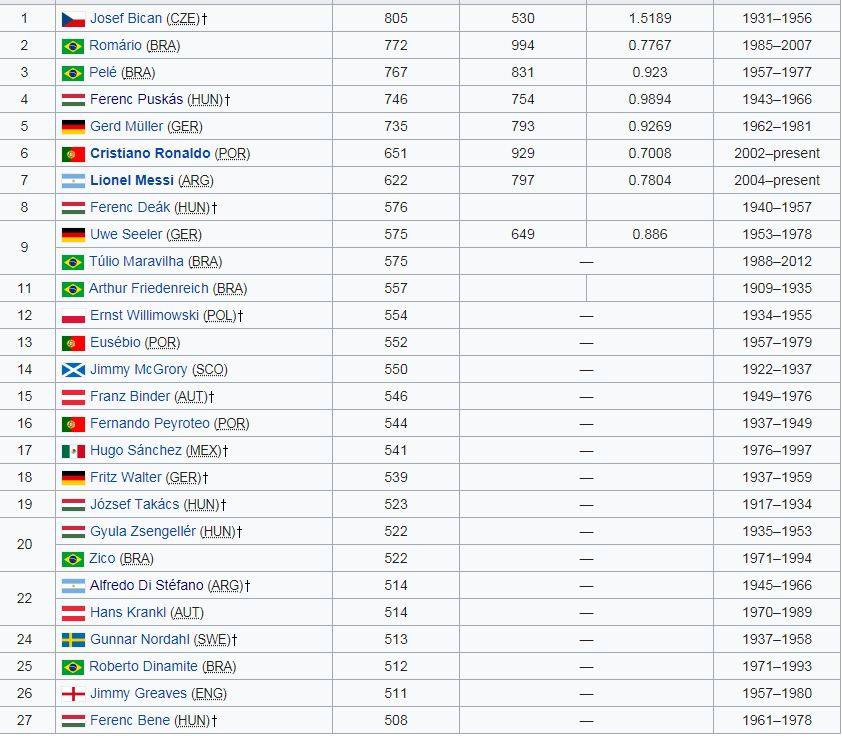The height and width of the screenshot is (738, 842).
Task: Click the Austria flag beside Franz Binder
Action: [73, 397]
